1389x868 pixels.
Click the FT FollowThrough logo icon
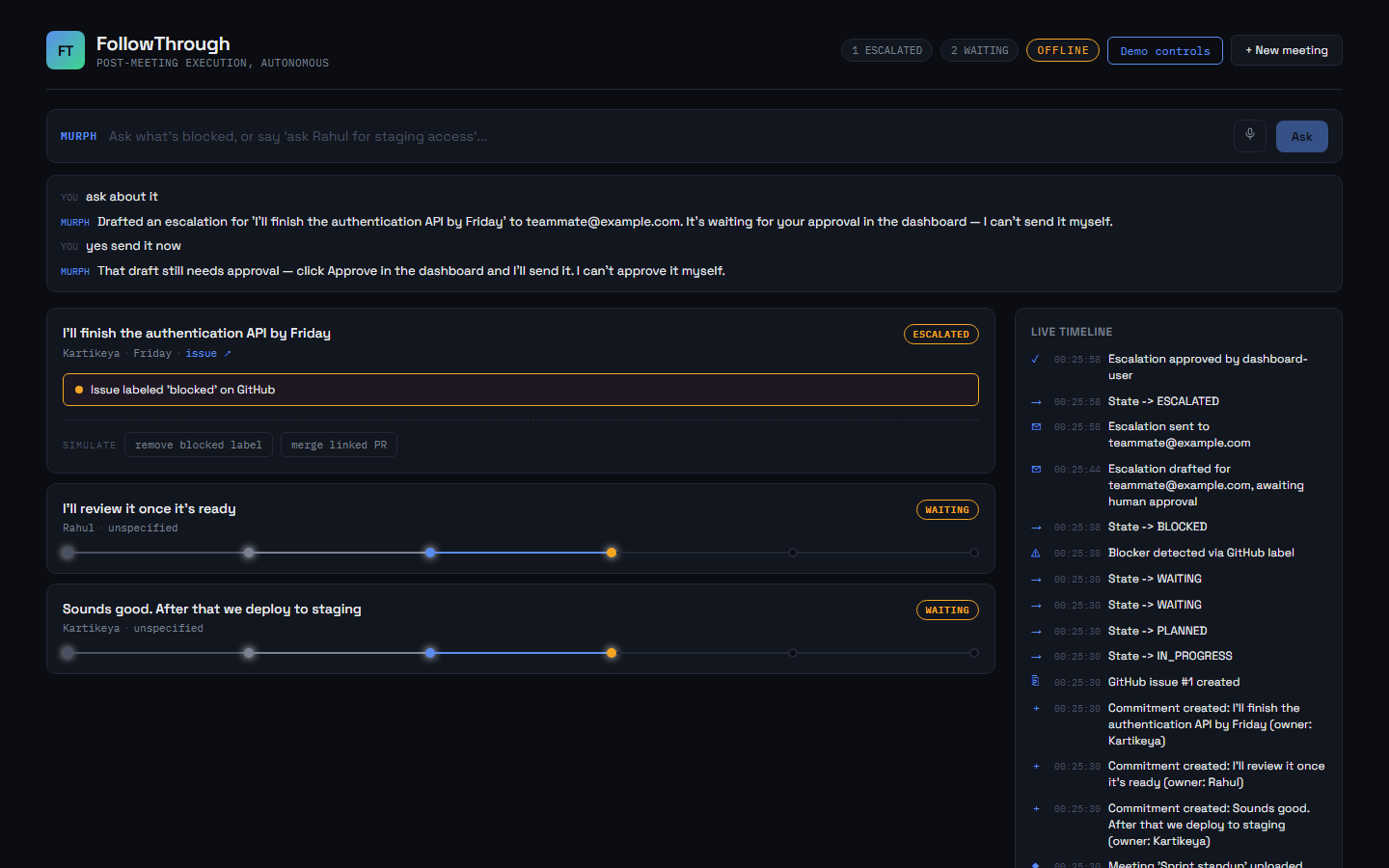pos(66,50)
